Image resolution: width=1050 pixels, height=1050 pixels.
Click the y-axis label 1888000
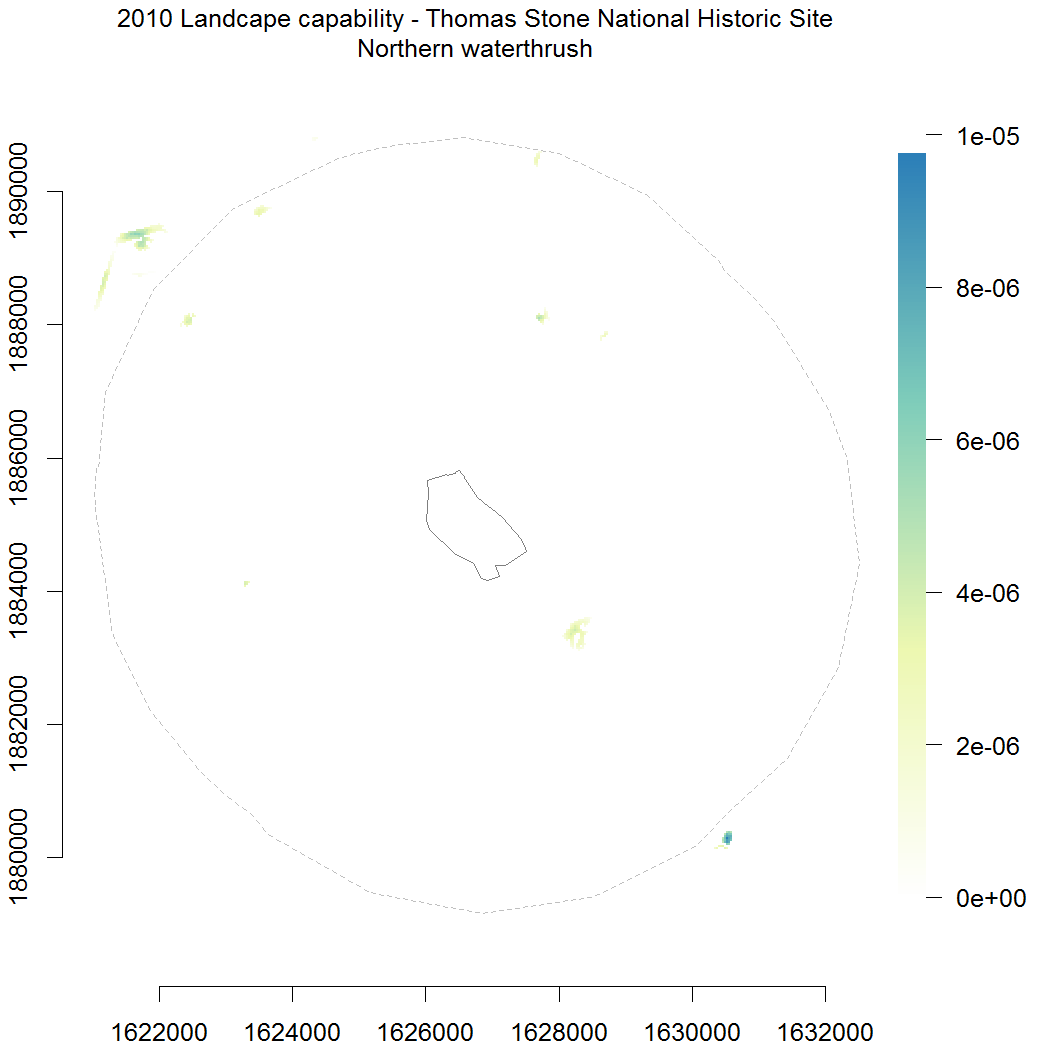tap(18, 324)
